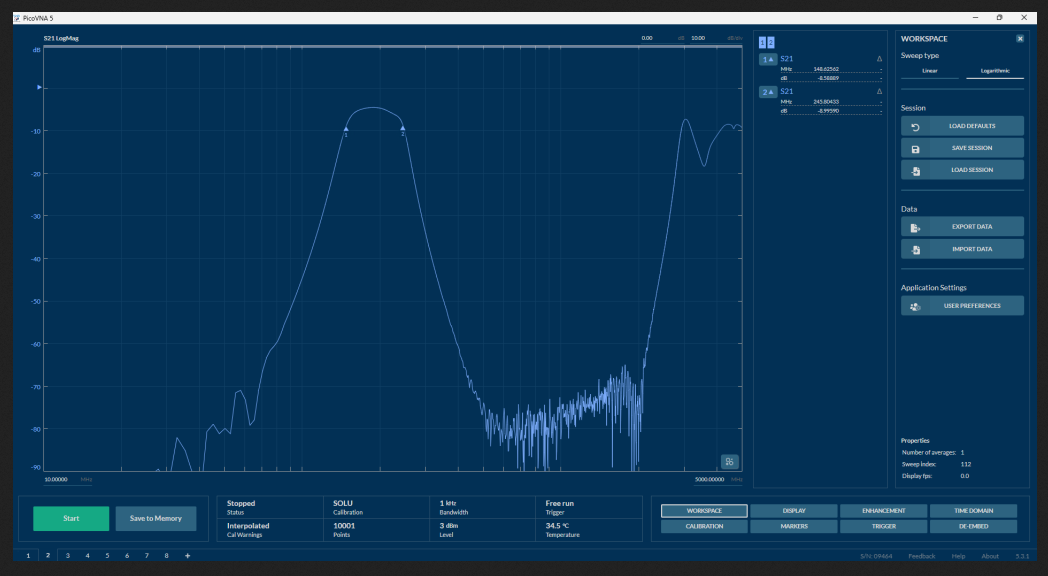Image resolution: width=1048 pixels, height=576 pixels.
Task: Open the Time Domain settings panel
Action: (x=974, y=511)
